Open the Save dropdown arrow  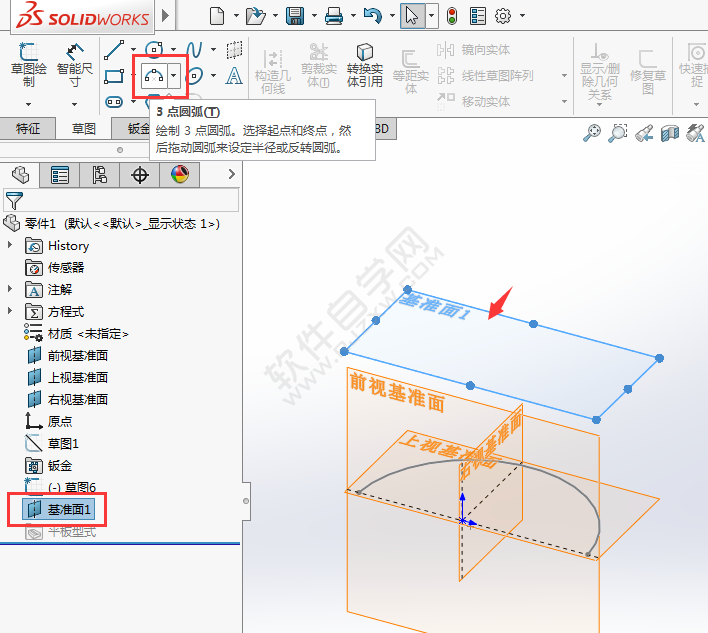click(314, 16)
